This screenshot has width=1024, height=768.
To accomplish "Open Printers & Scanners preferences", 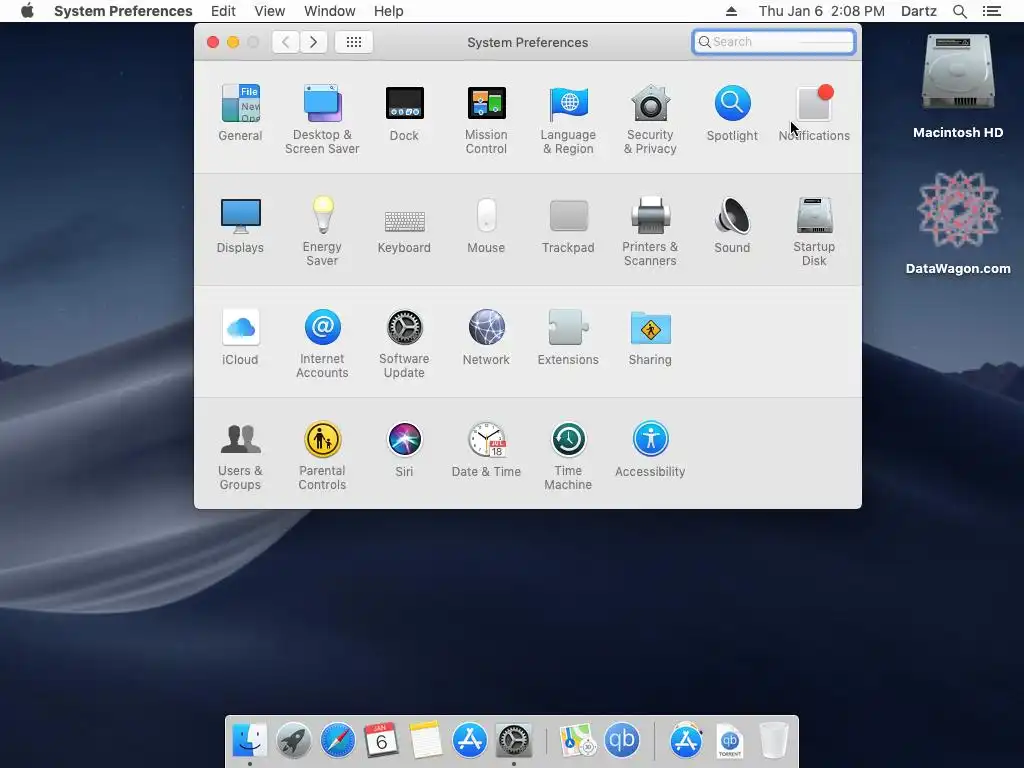I will (x=650, y=231).
